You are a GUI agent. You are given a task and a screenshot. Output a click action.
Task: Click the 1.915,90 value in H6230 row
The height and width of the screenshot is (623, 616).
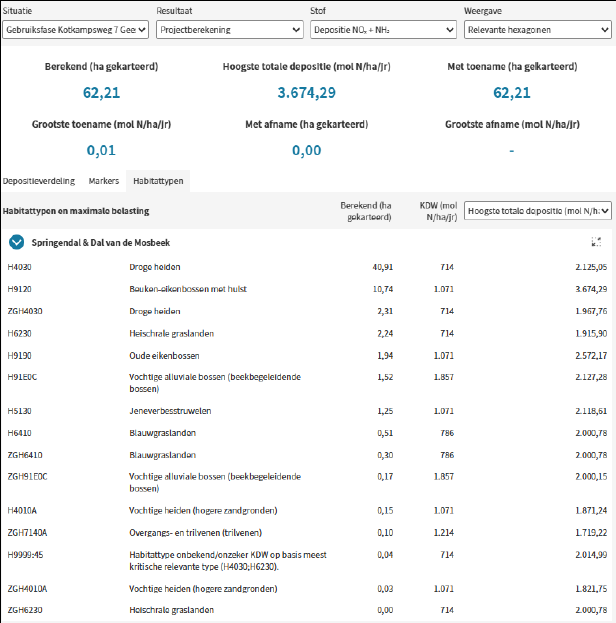591,333
